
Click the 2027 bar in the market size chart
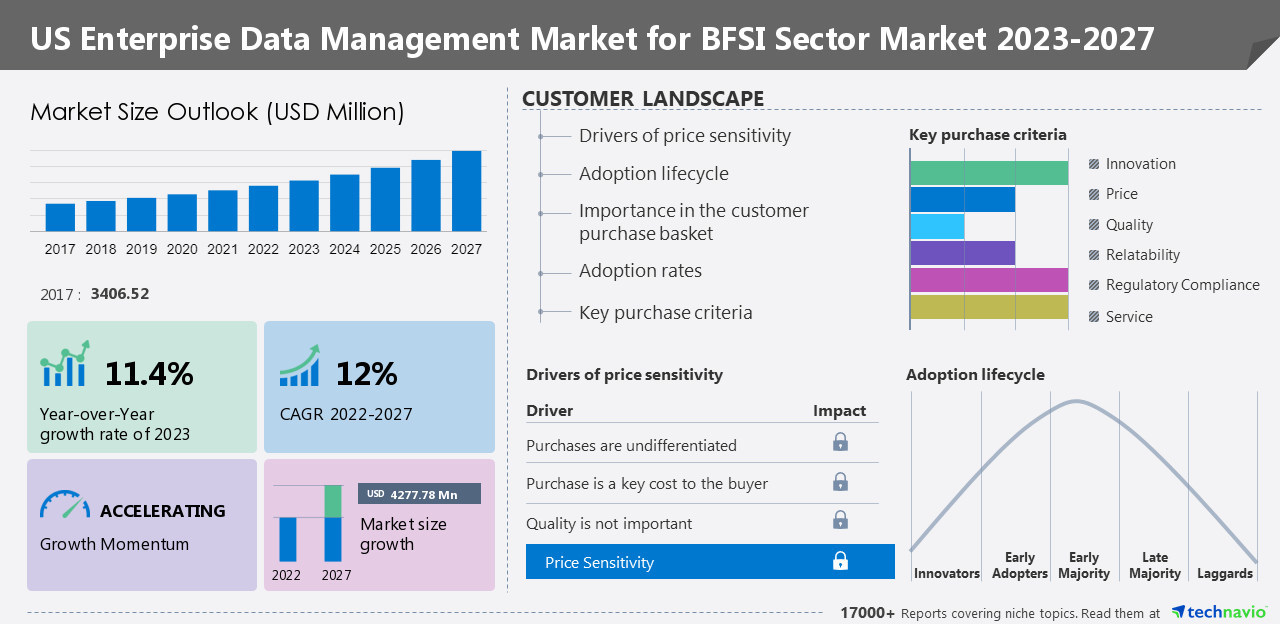[466, 190]
